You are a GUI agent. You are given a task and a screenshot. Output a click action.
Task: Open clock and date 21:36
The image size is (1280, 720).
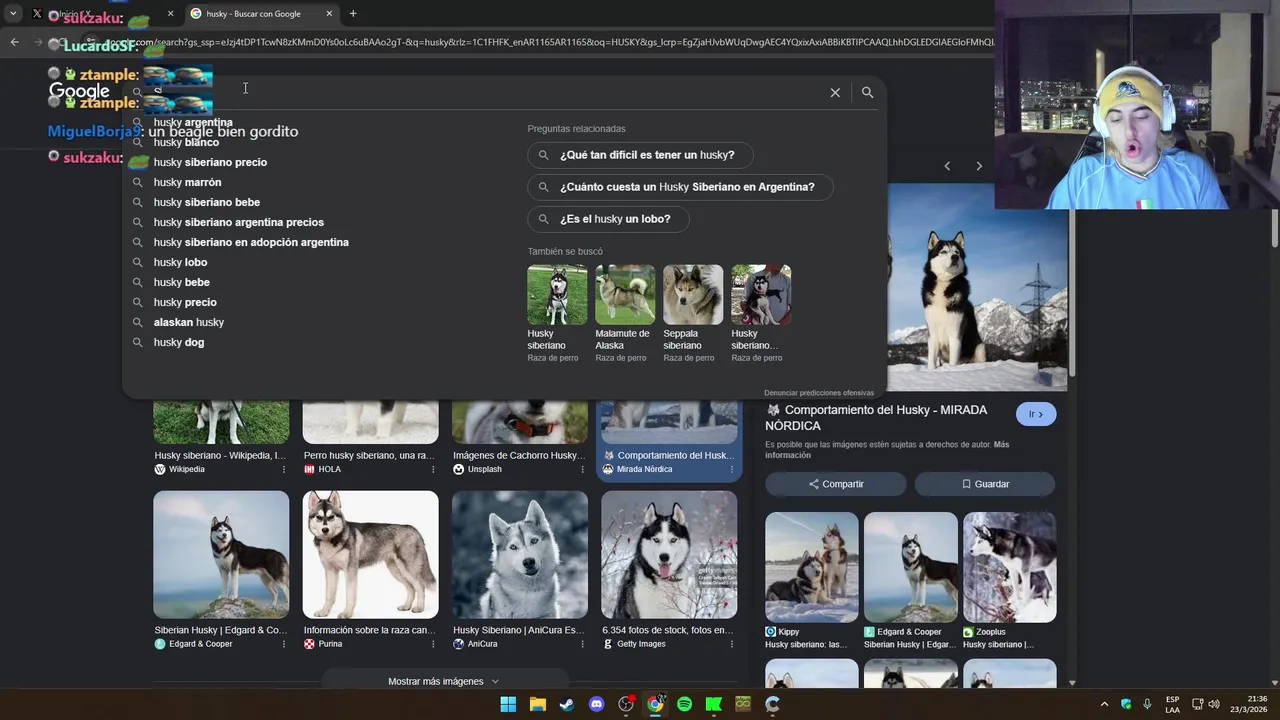tap(1249, 704)
